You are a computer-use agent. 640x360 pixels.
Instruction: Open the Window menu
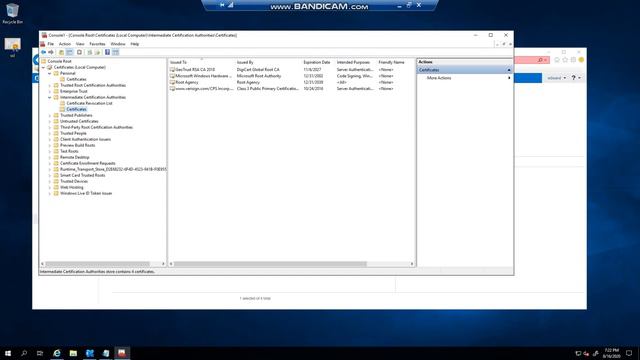(118, 44)
